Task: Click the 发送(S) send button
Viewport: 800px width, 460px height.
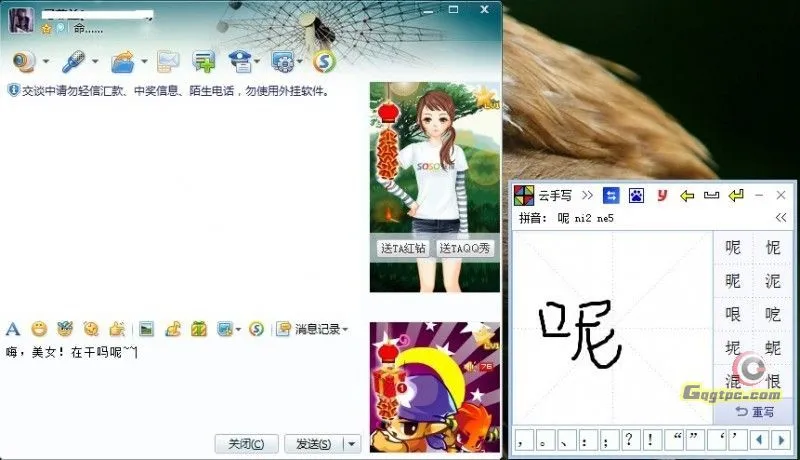Action: coord(314,444)
